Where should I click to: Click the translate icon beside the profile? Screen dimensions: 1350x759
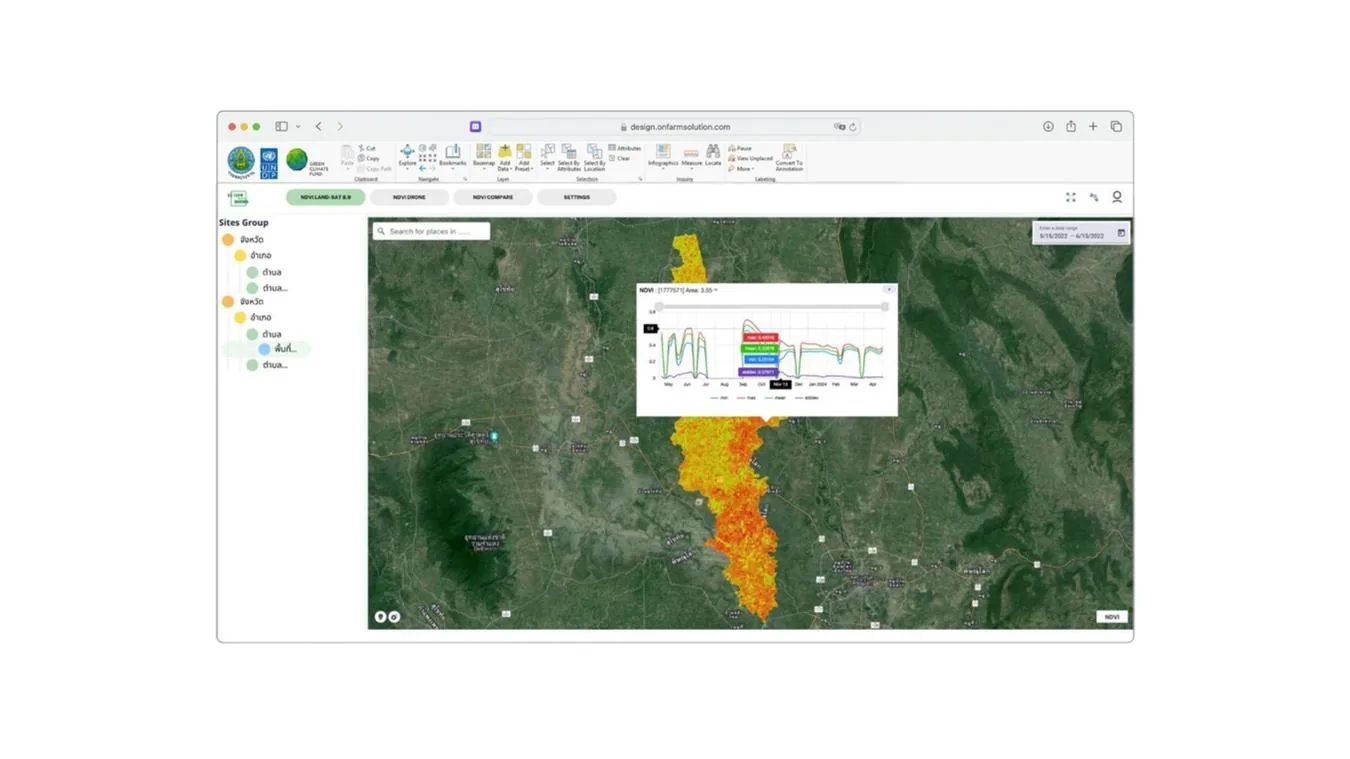(1094, 197)
